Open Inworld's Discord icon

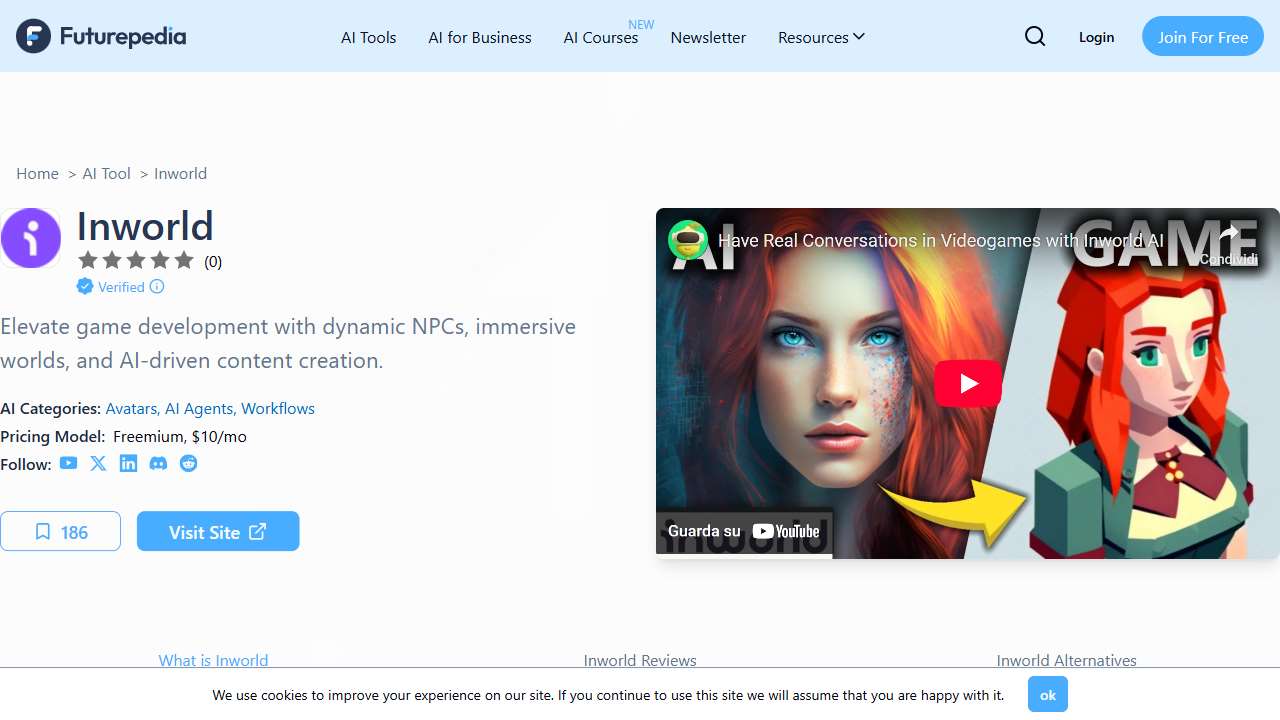[x=158, y=463]
